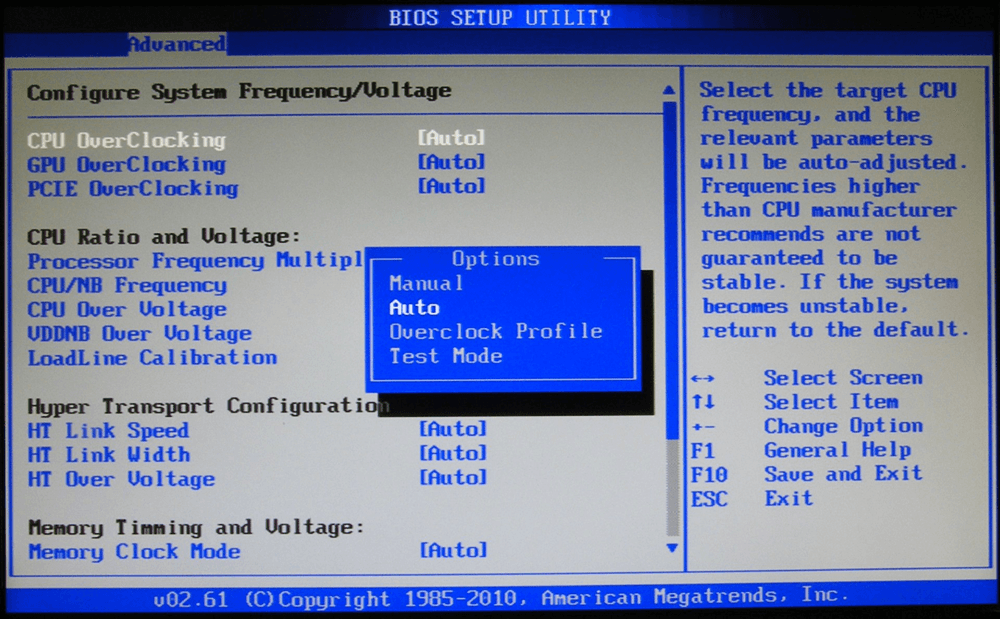Select CPU OverClocking setting

tap(126, 140)
